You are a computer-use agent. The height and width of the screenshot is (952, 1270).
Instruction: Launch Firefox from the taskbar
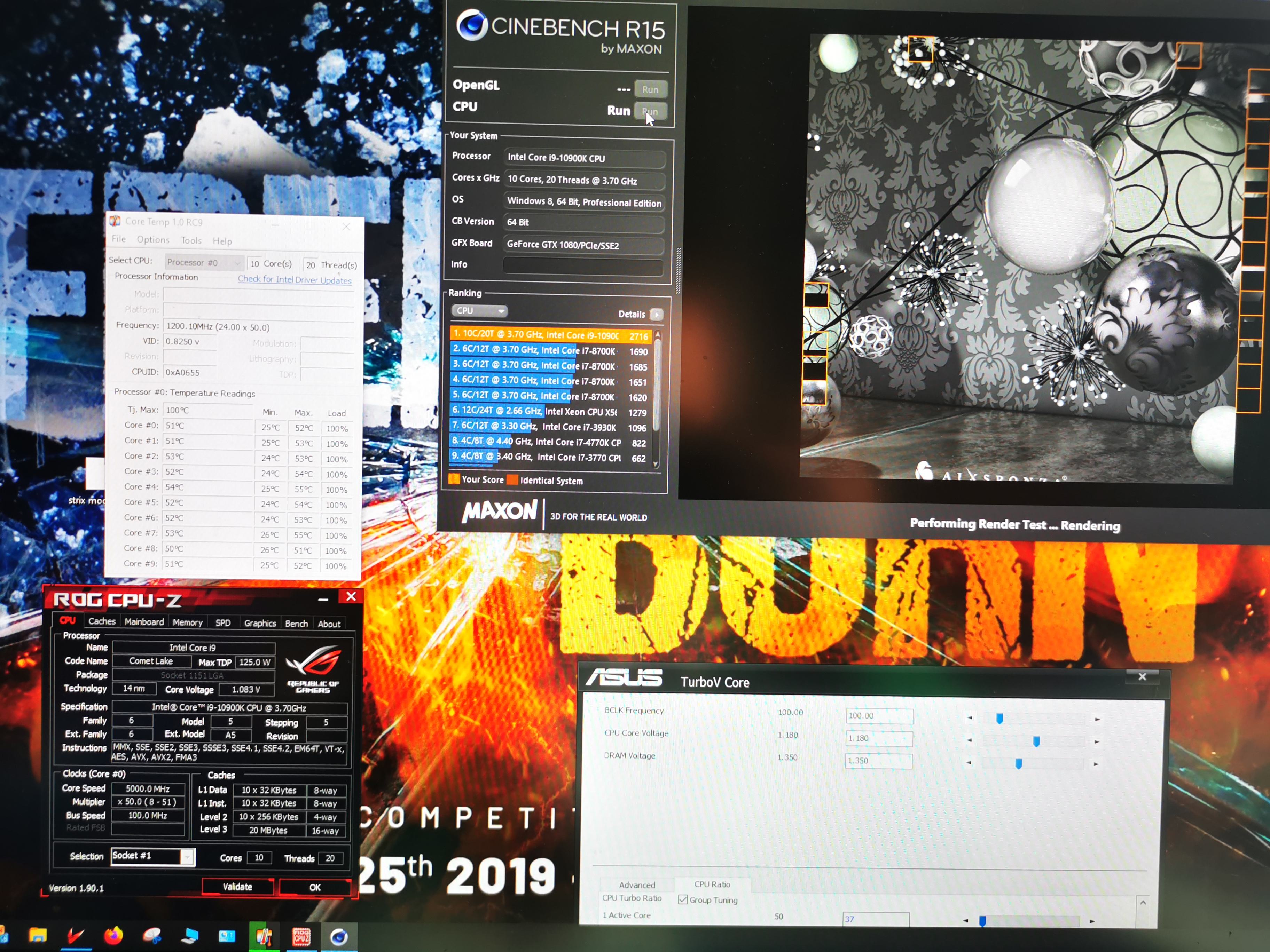click(114, 936)
